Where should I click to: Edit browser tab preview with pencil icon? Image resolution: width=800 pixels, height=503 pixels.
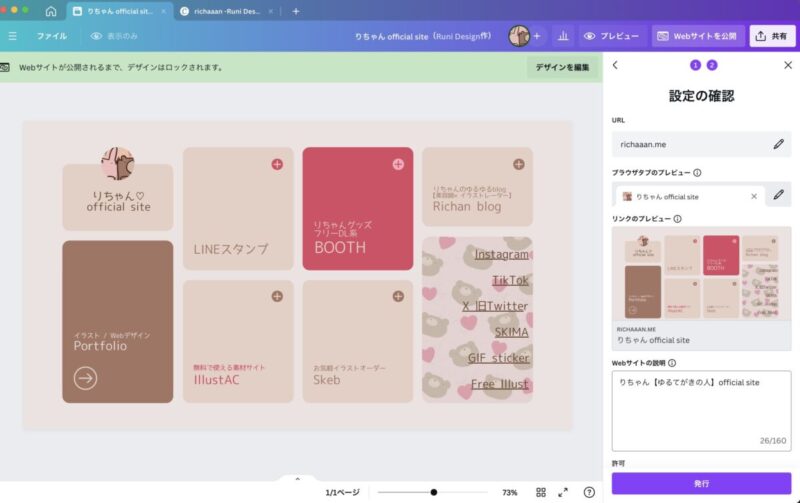tap(778, 195)
